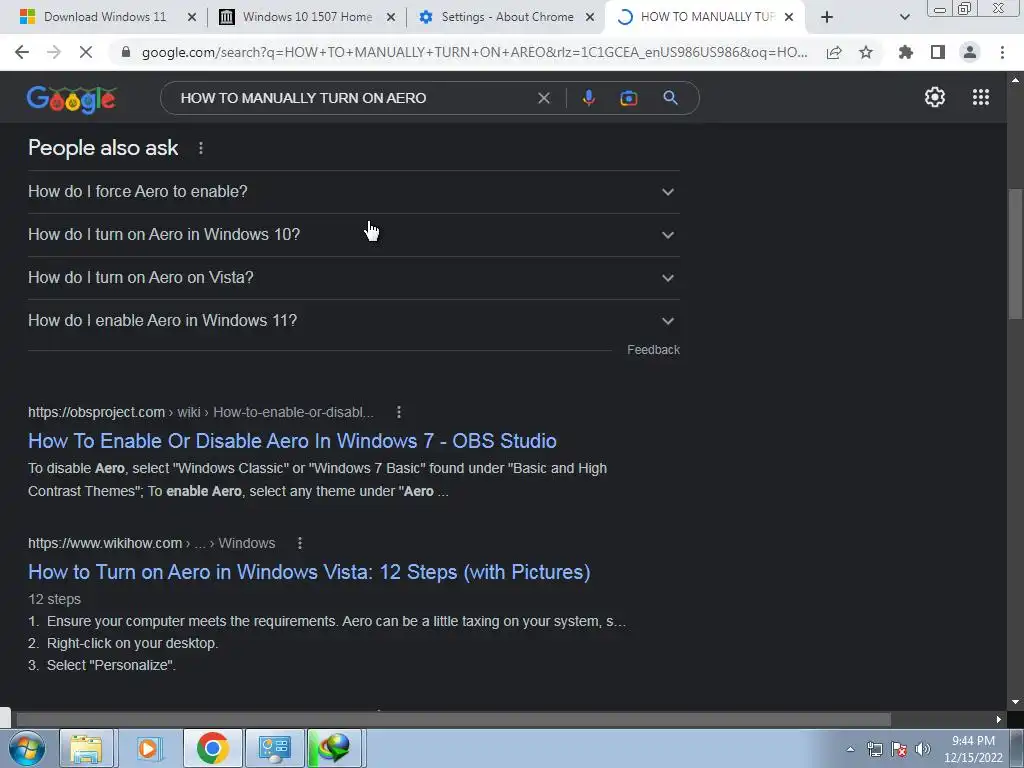Click the share page icon in address bar

click(834, 53)
